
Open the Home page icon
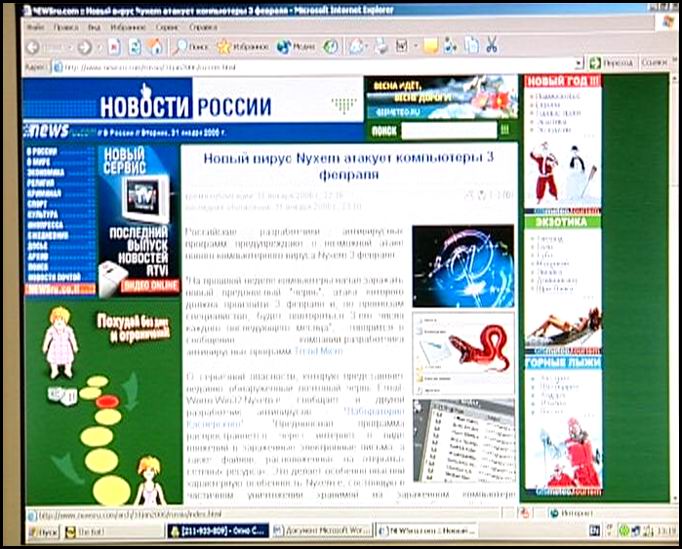[155, 47]
